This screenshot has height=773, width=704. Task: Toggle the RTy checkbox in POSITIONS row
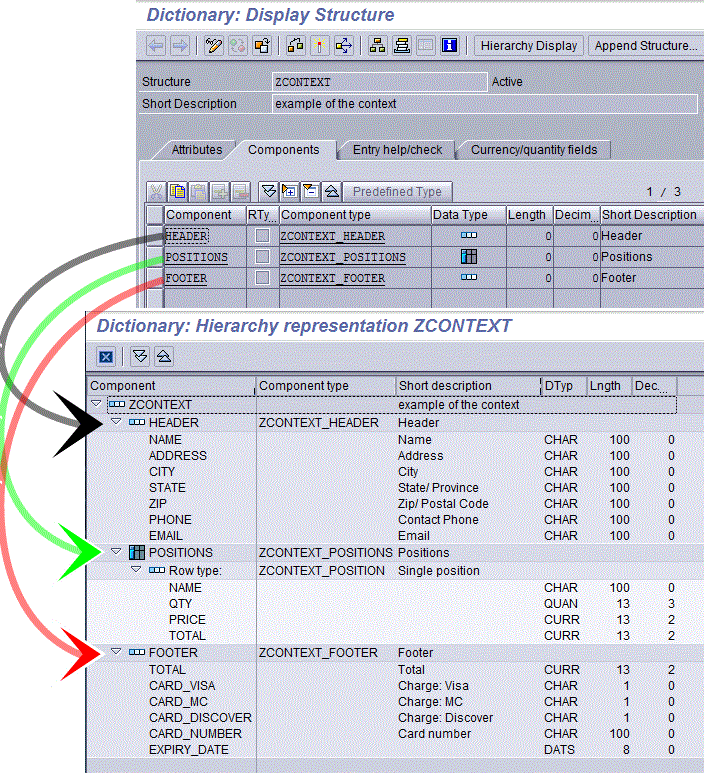262,256
